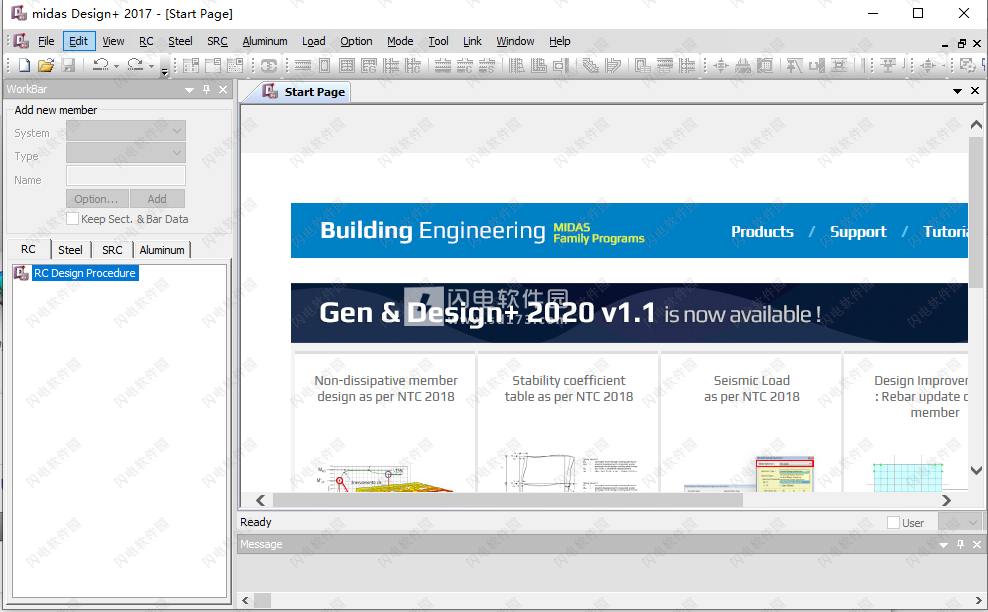Click the Save floppy disk icon
Screen dimensions: 988x612
point(69,65)
